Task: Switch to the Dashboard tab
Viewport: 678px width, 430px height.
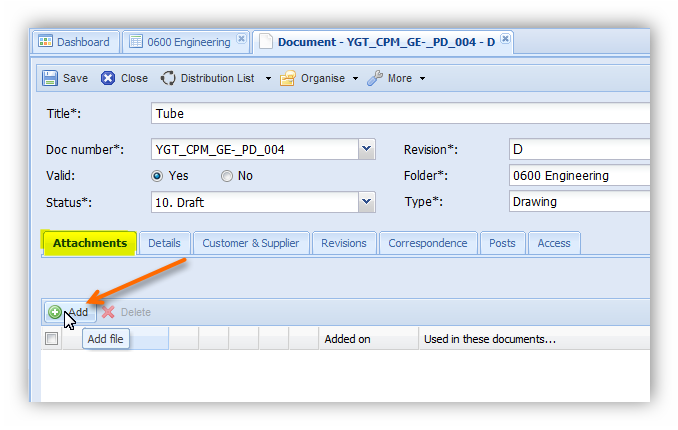Action: coord(76,42)
